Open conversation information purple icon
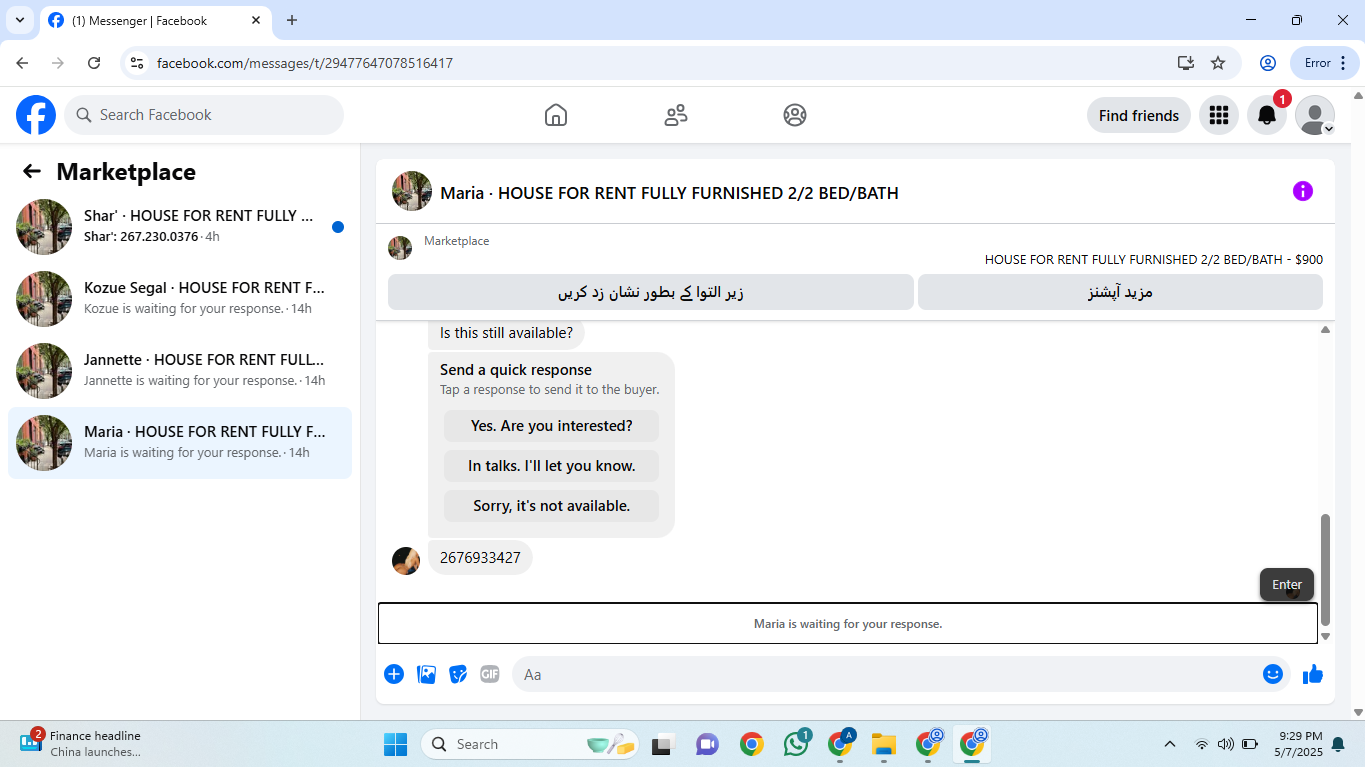This screenshot has height=767, width=1365. click(x=1303, y=191)
